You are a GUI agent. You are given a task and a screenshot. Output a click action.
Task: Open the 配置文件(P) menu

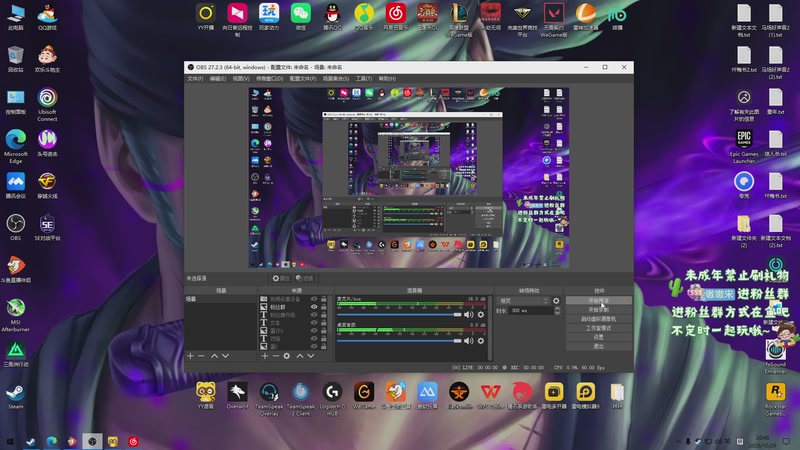[303, 79]
